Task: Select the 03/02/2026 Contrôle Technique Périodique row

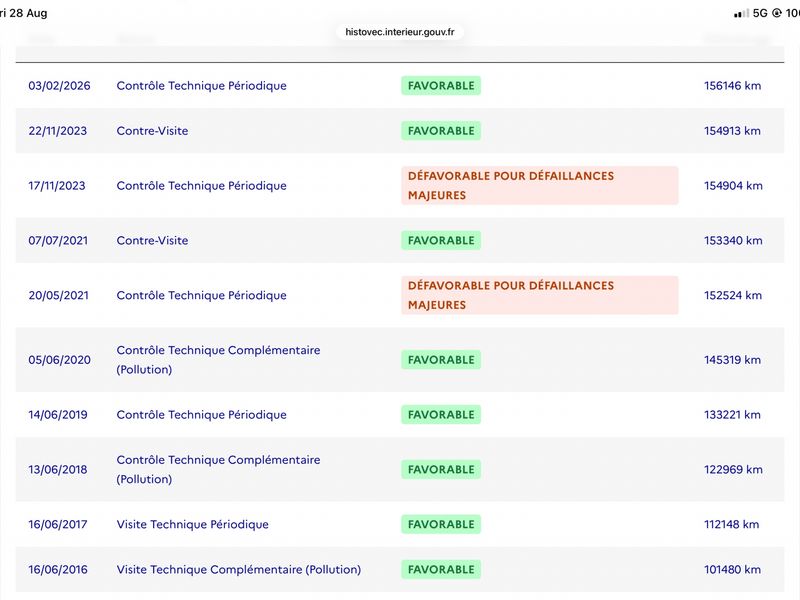Action: 399,86
